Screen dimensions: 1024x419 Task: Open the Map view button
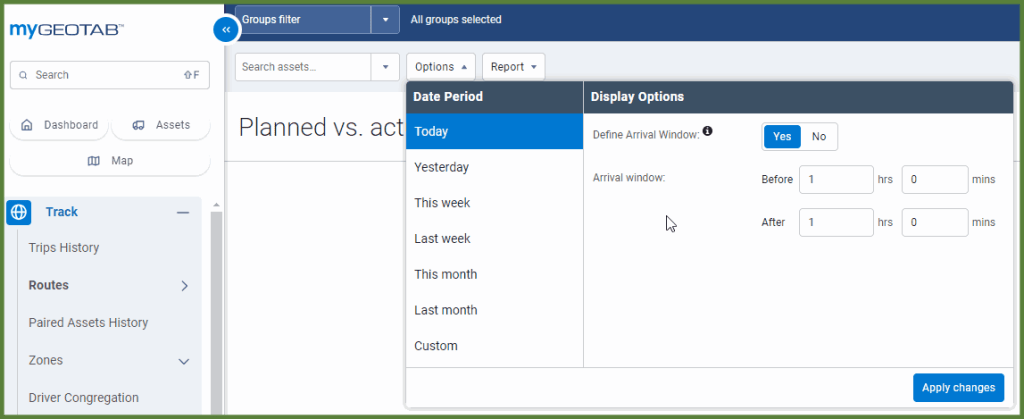(110, 160)
